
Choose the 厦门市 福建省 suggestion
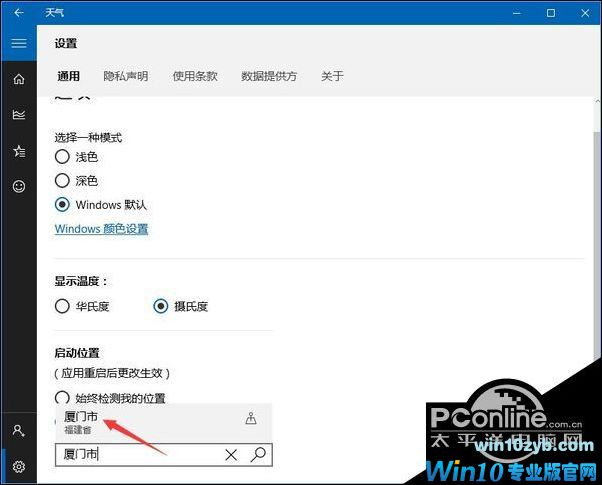tap(164, 422)
